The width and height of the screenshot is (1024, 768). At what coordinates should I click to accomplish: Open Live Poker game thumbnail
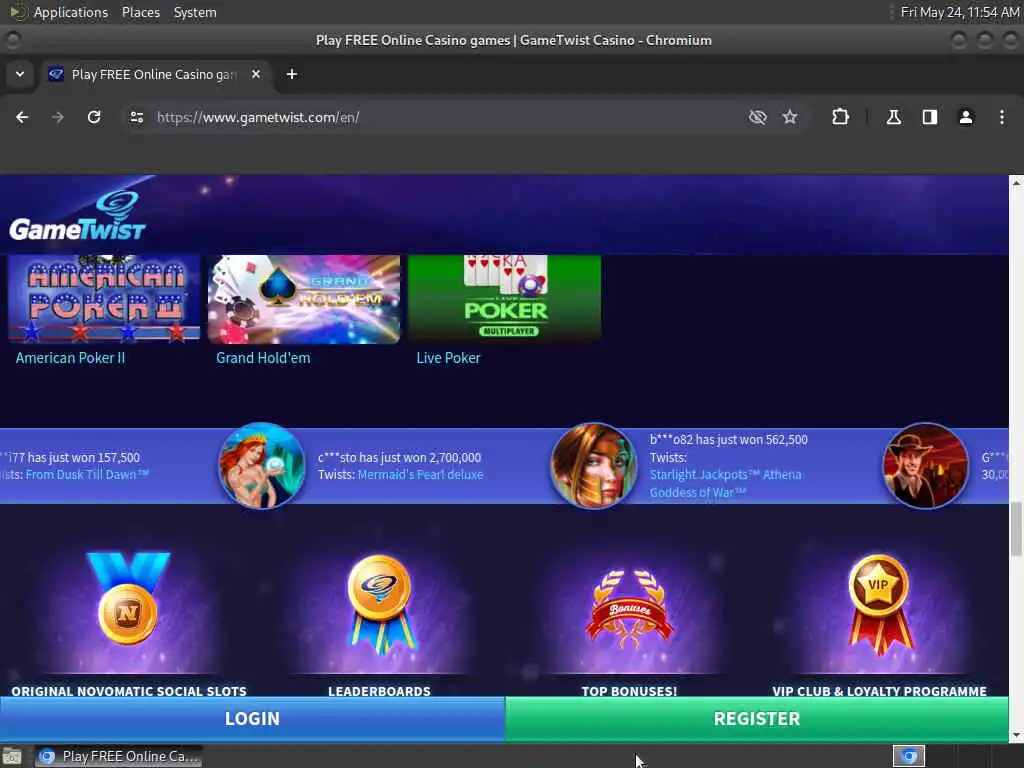pos(504,298)
